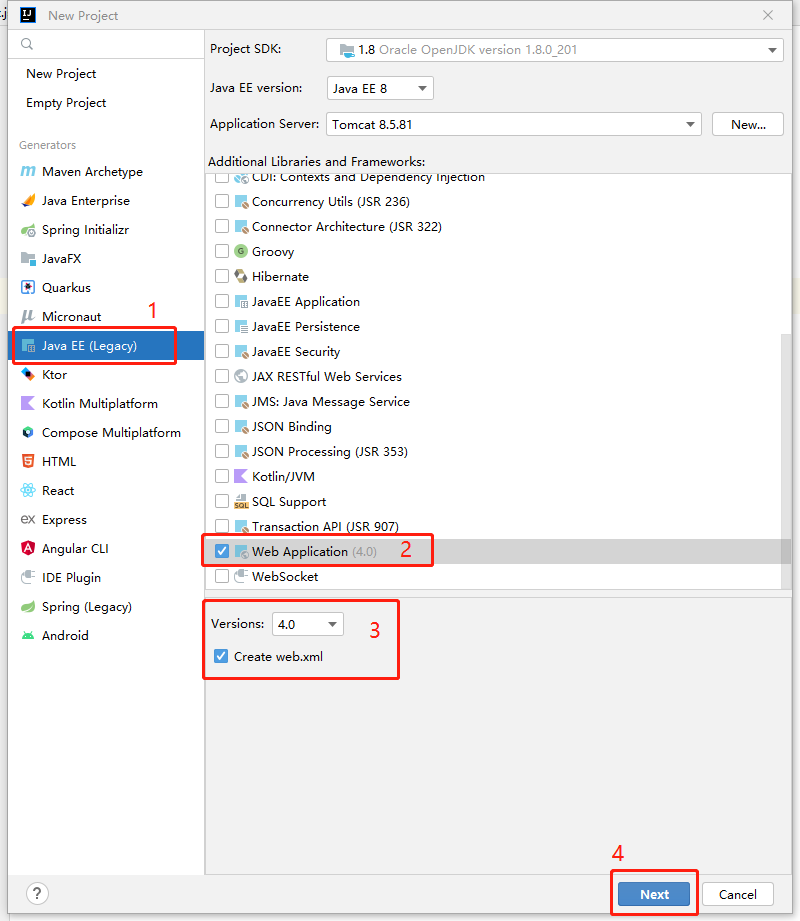This screenshot has height=921, width=800.
Task: Click the Next button
Action: pos(654,894)
